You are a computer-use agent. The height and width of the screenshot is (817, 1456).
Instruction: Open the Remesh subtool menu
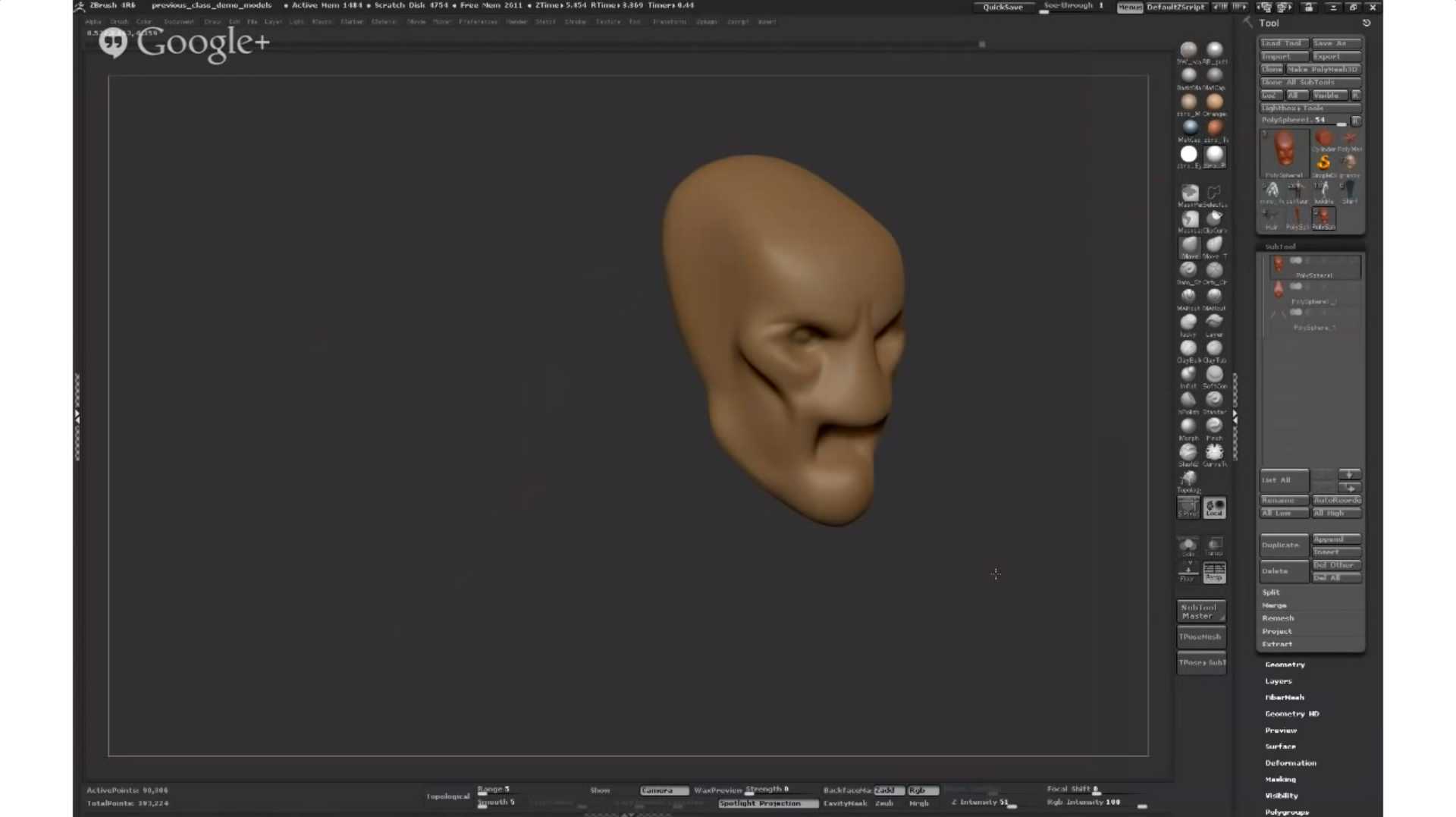[1278, 618]
